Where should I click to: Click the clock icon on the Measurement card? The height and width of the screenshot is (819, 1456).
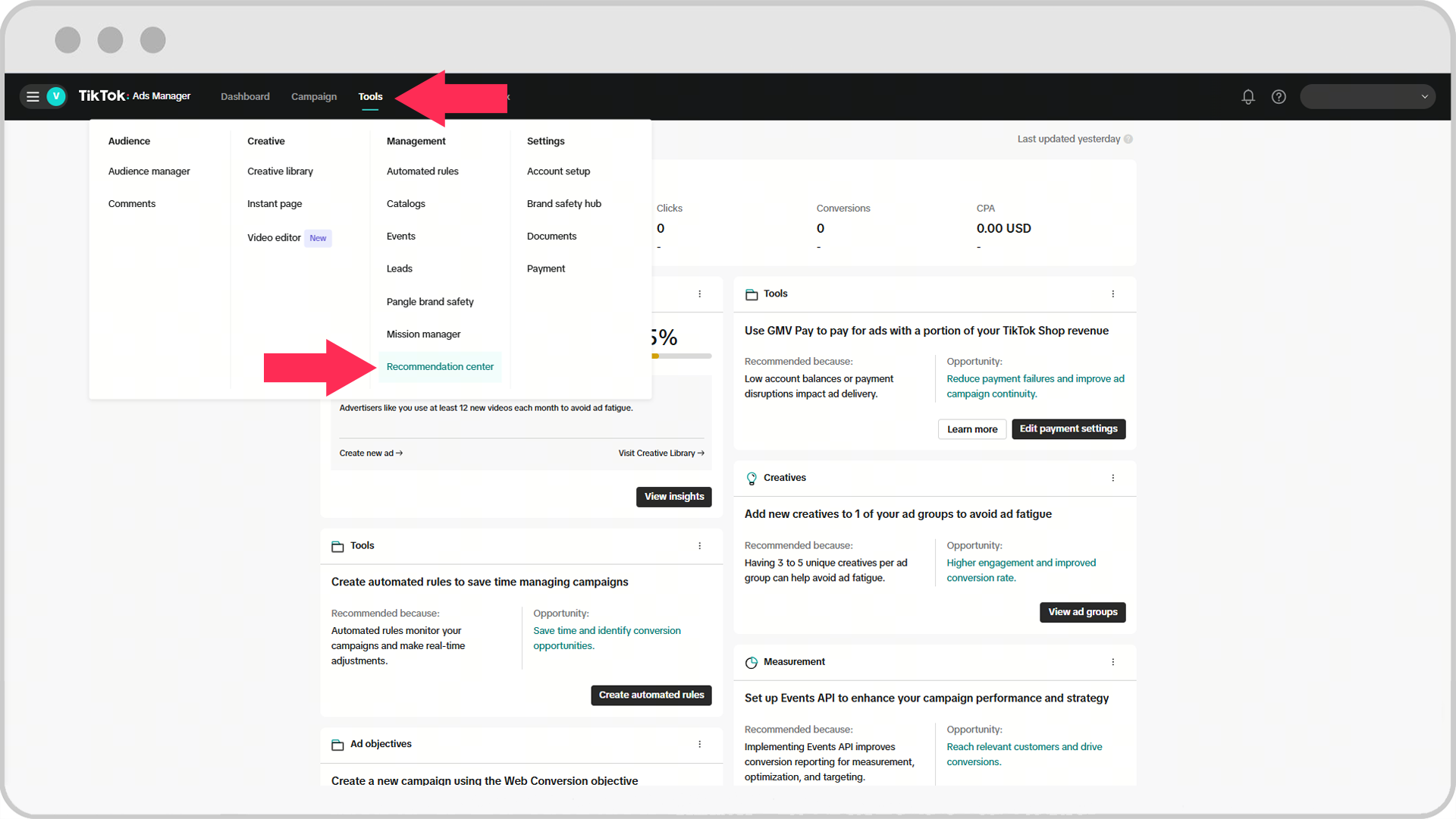[751, 661]
